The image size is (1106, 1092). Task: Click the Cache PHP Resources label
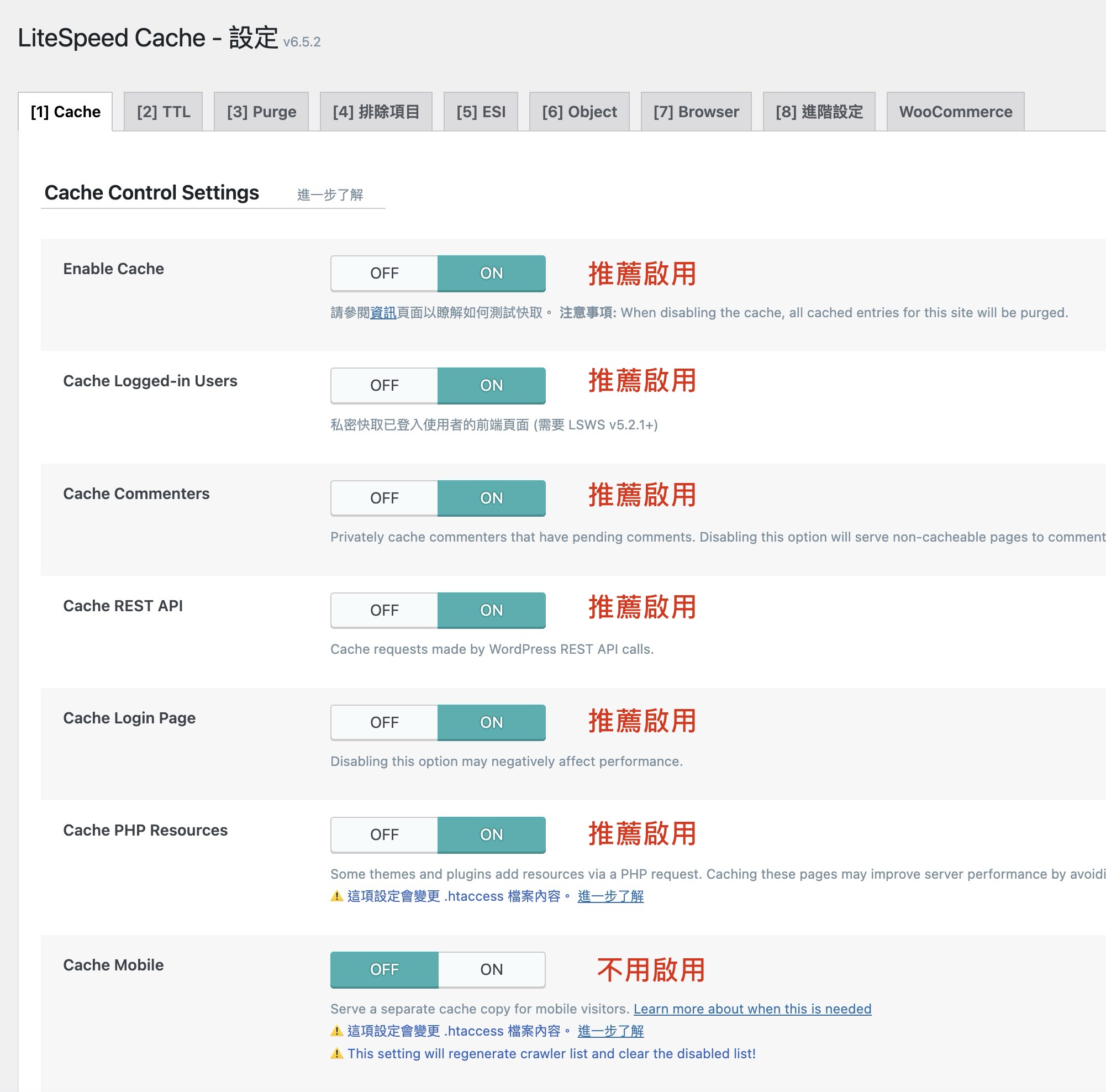pyautogui.click(x=145, y=830)
